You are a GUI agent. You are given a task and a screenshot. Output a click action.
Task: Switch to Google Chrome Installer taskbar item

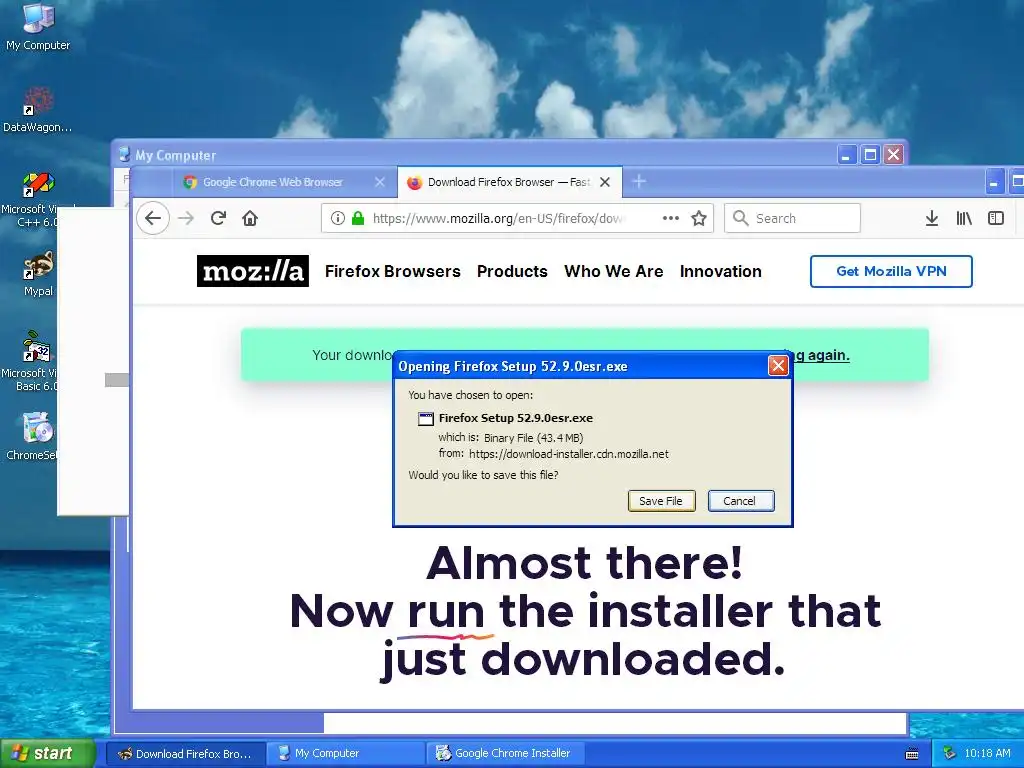[505, 754]
